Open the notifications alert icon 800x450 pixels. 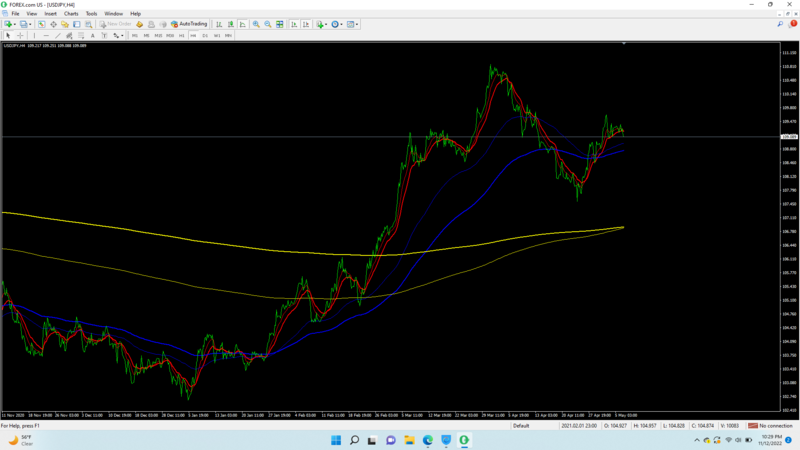click(x=792, y=24)
